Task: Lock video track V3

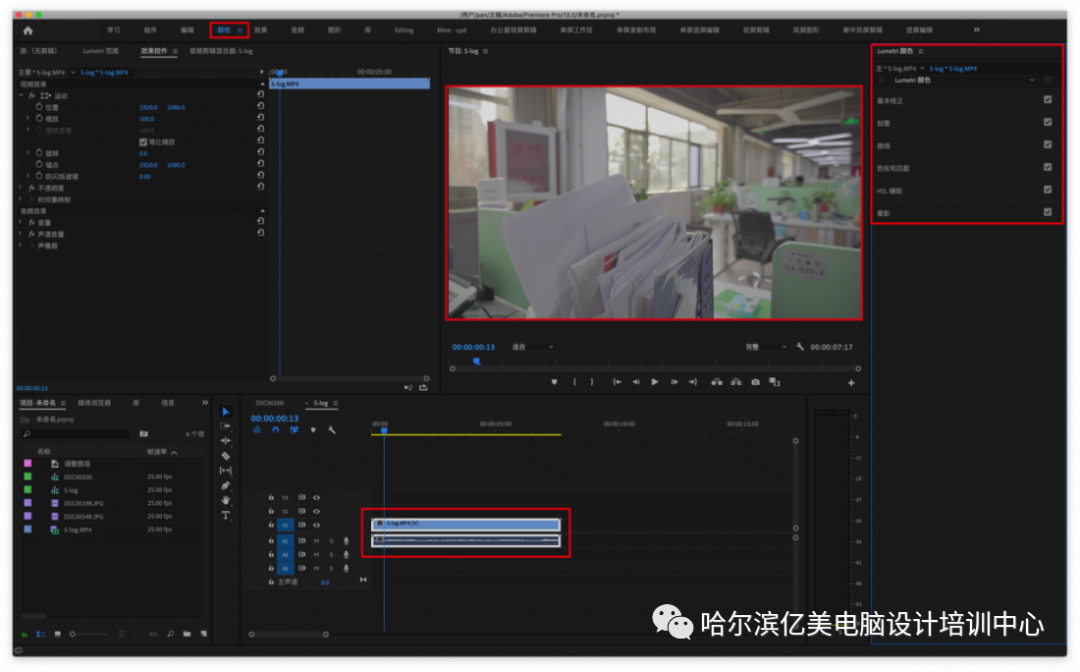Action: coord(271,496)
